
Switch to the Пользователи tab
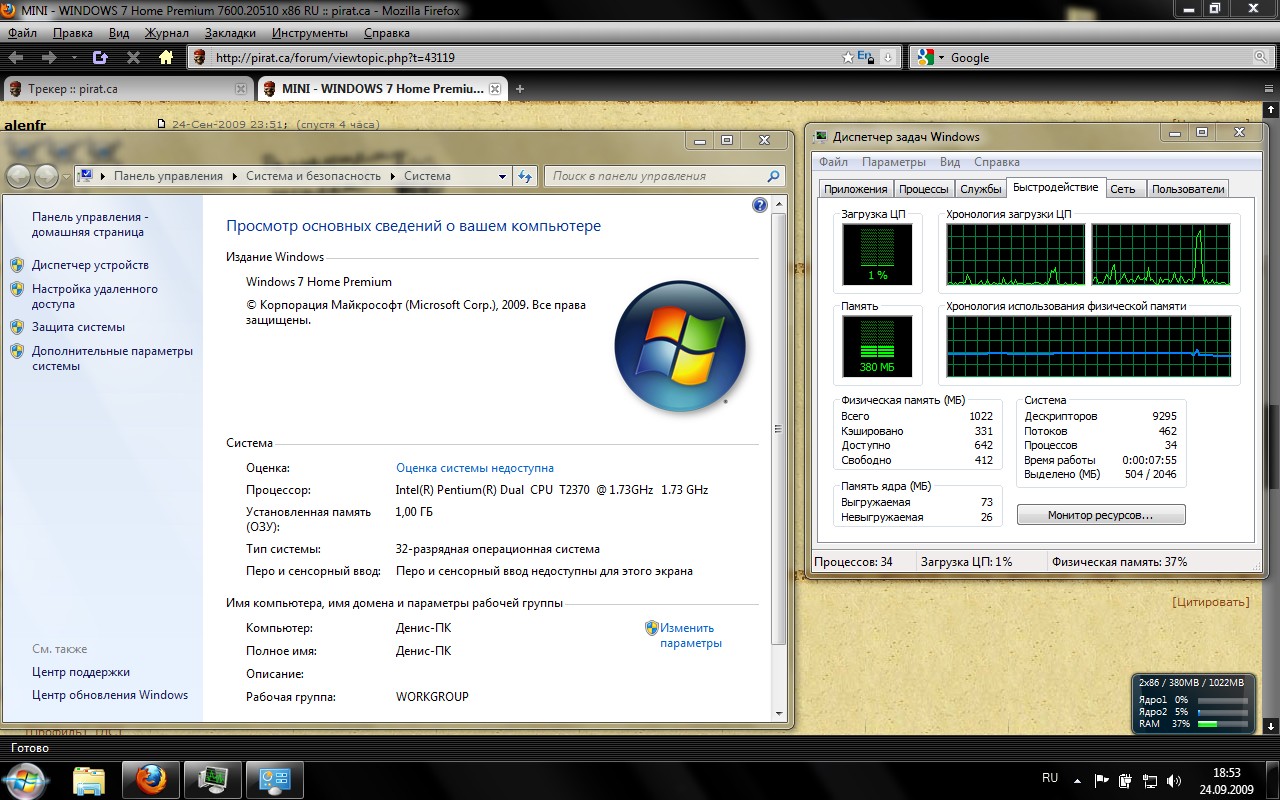1187,189
